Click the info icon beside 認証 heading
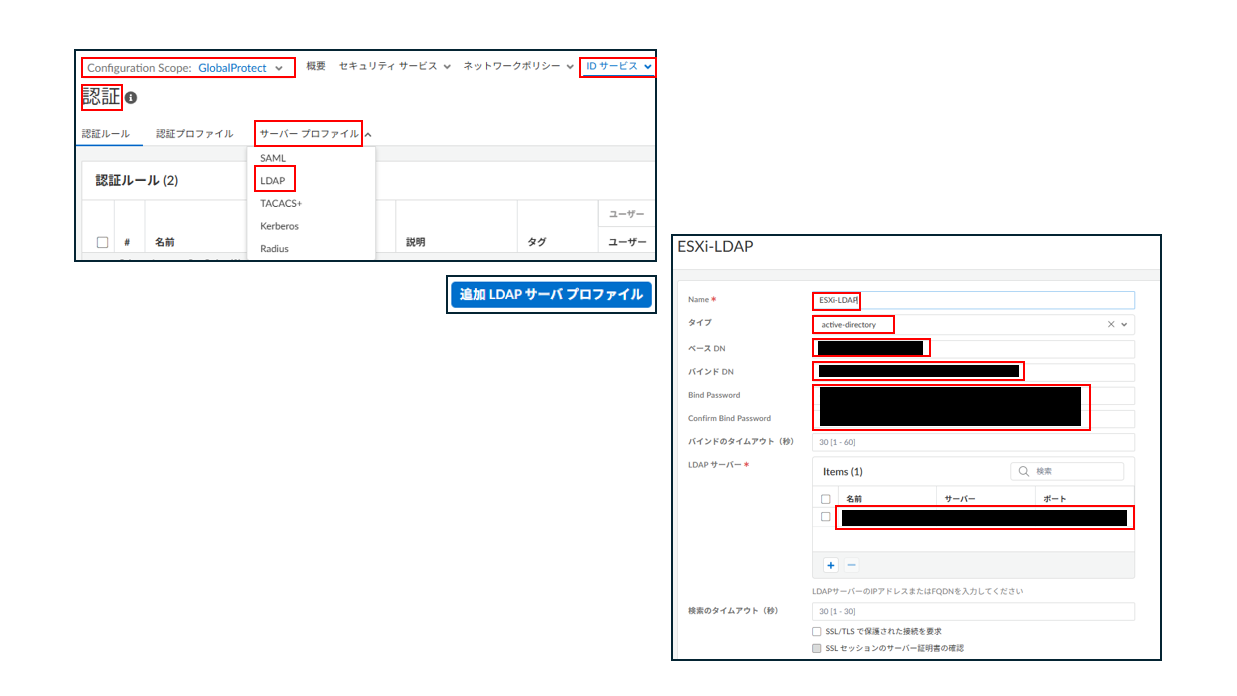 pyautogui.click(x=131, y=98)
